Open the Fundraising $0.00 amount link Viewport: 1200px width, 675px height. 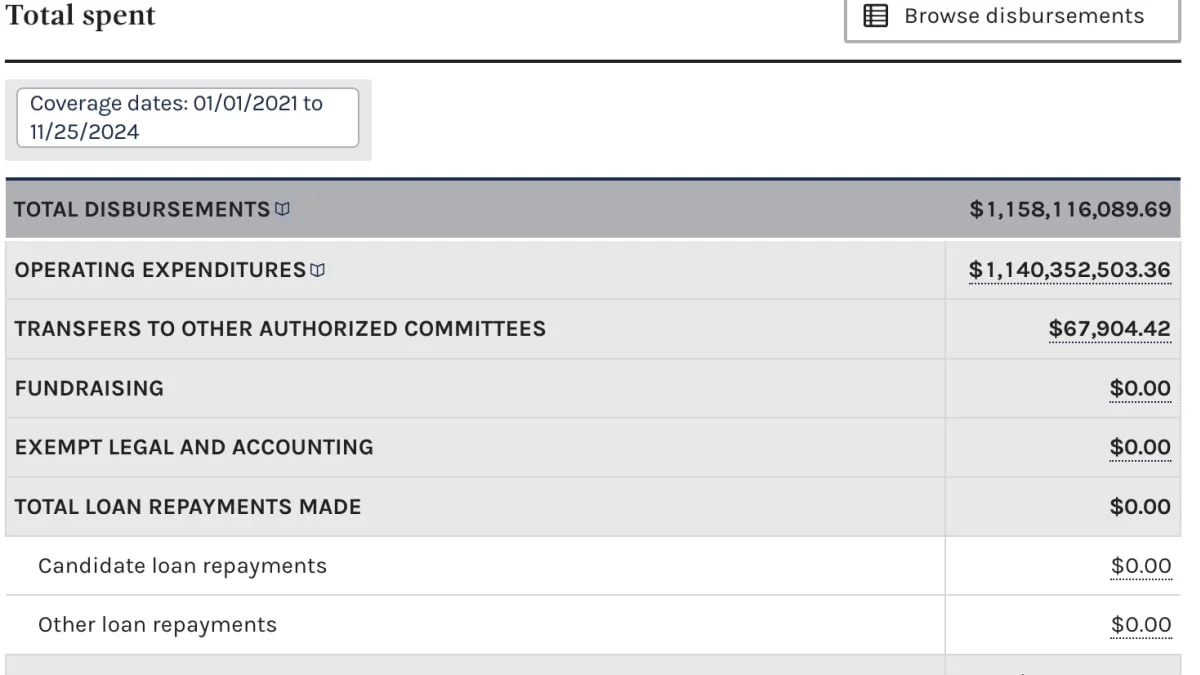tap(1140, 388)
